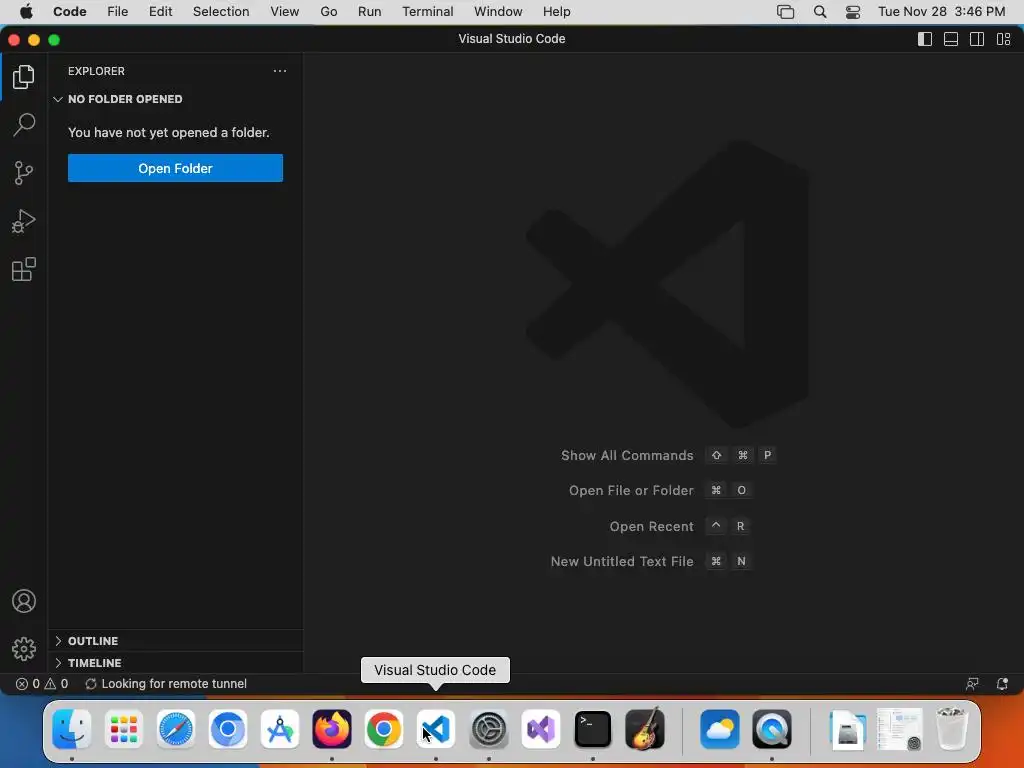
Task: Open Explorer's Views and More Actions ellipsis
Action: pos(280,71)
